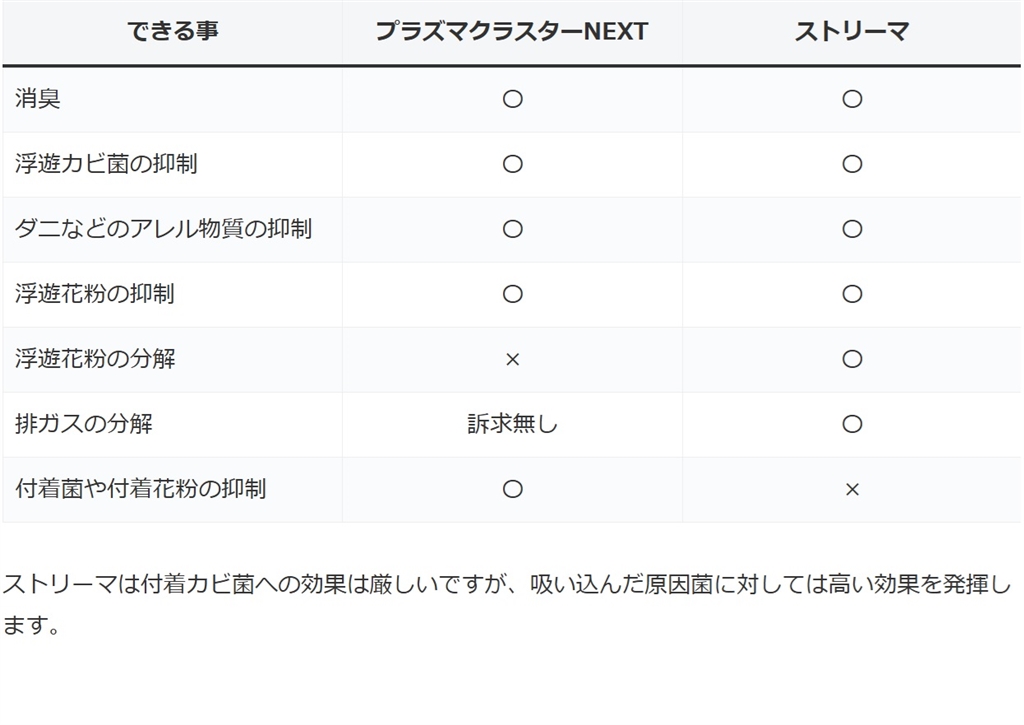Click the 訴求無し cell text
The width and height of the screenshot is (1024, 725).
pyautogui.click(x=512, y=424)
